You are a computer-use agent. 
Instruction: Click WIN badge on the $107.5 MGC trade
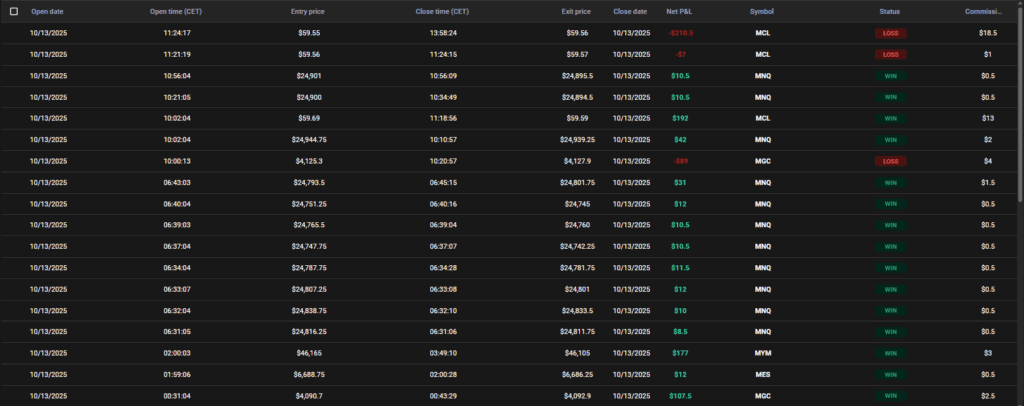coord(890,396)
